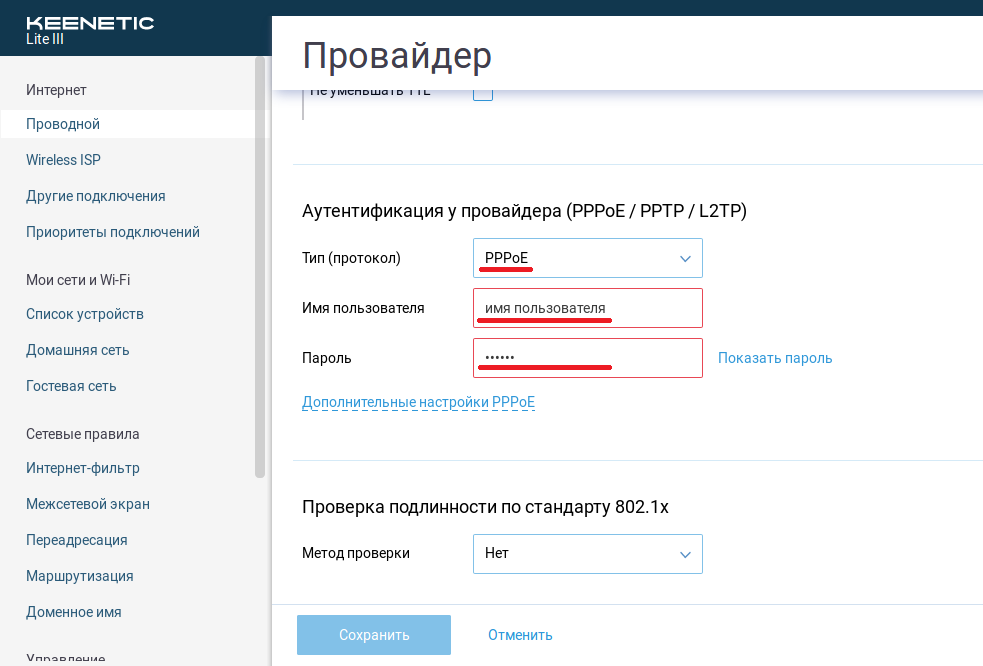
Task: Click the sidebar scrollbar handle
Action: [x=260, y=267]
